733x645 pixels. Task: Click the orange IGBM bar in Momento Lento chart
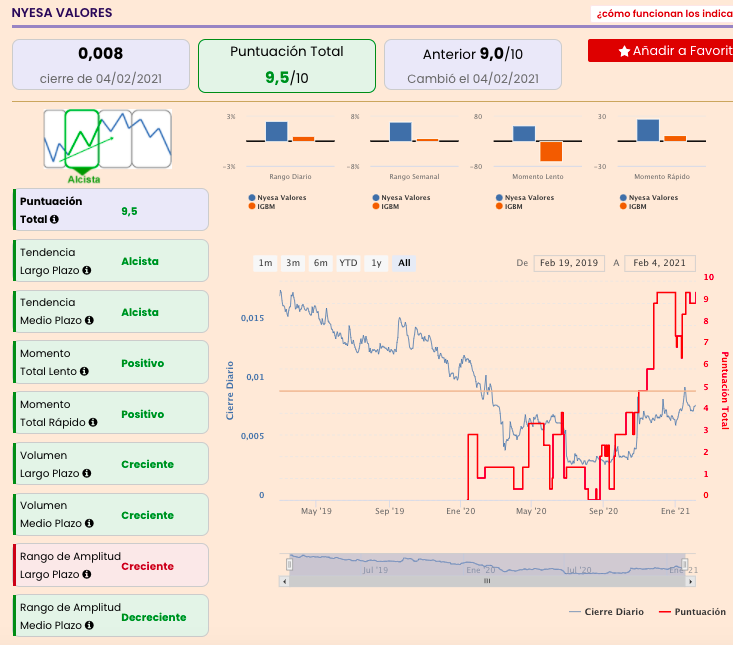click(551, 151)
